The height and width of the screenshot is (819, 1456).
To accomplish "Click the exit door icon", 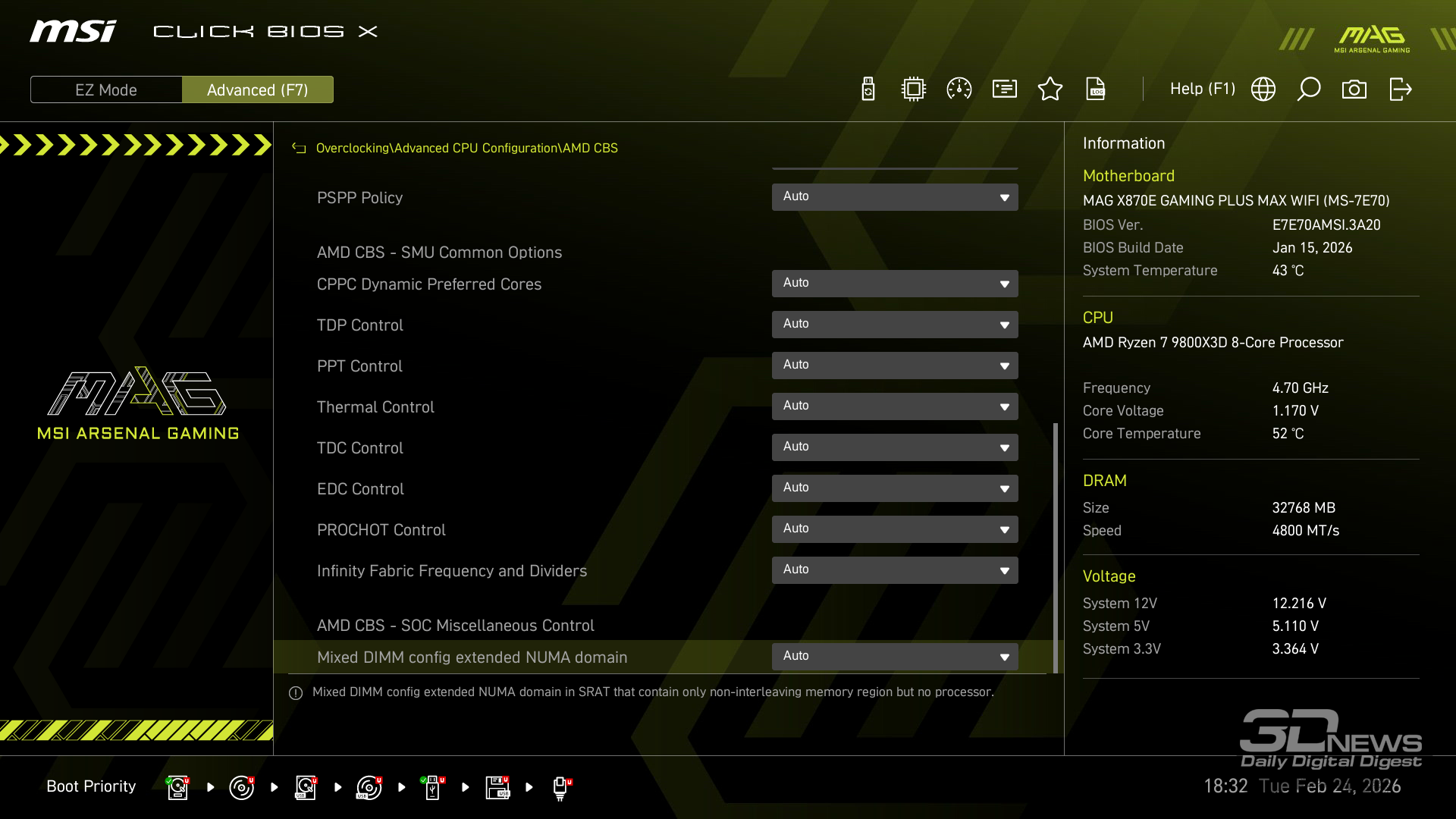I will pos(1400,89).
